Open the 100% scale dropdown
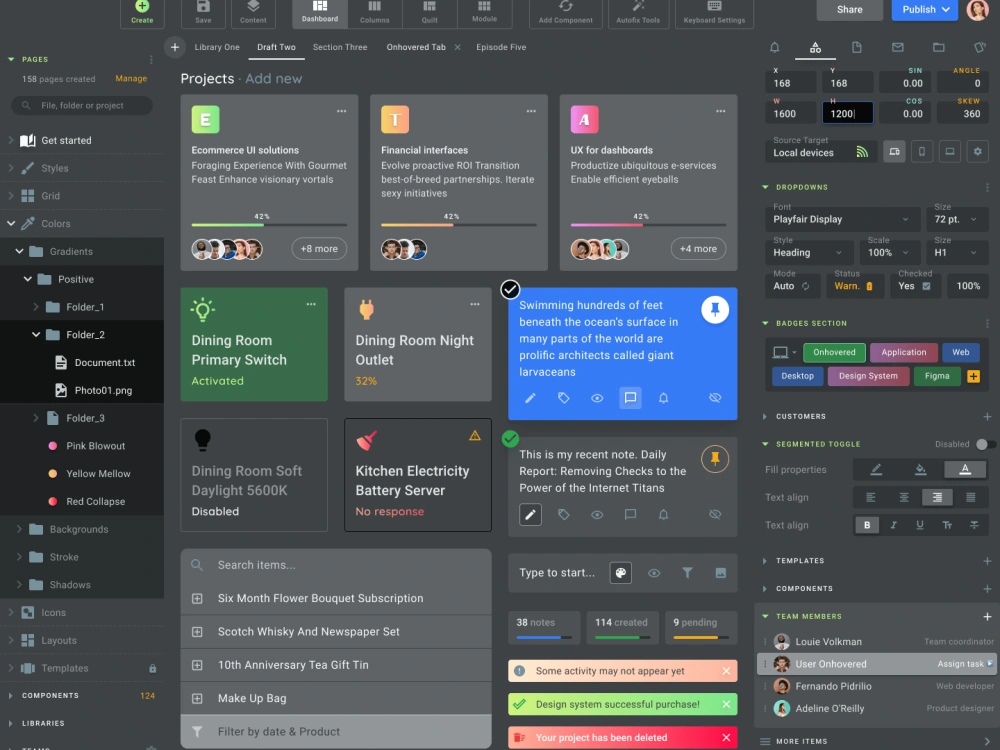 coord(890,253)
